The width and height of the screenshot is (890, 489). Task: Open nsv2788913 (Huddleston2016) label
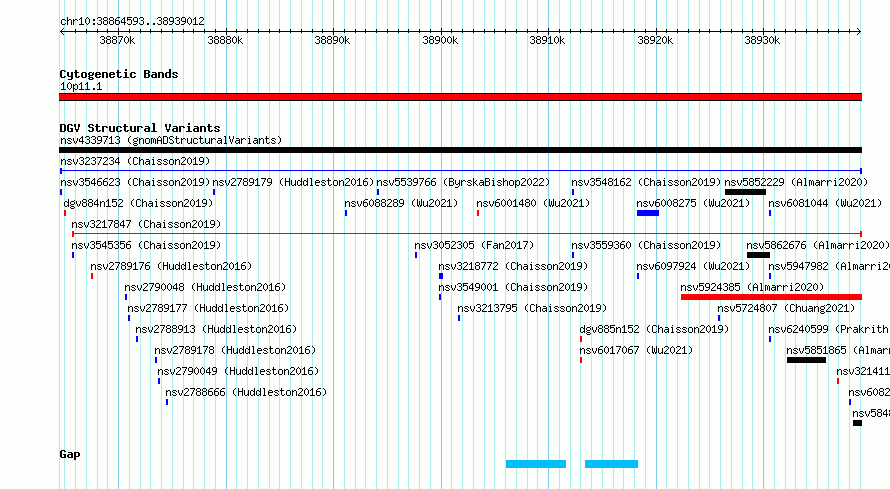(216, 329)
